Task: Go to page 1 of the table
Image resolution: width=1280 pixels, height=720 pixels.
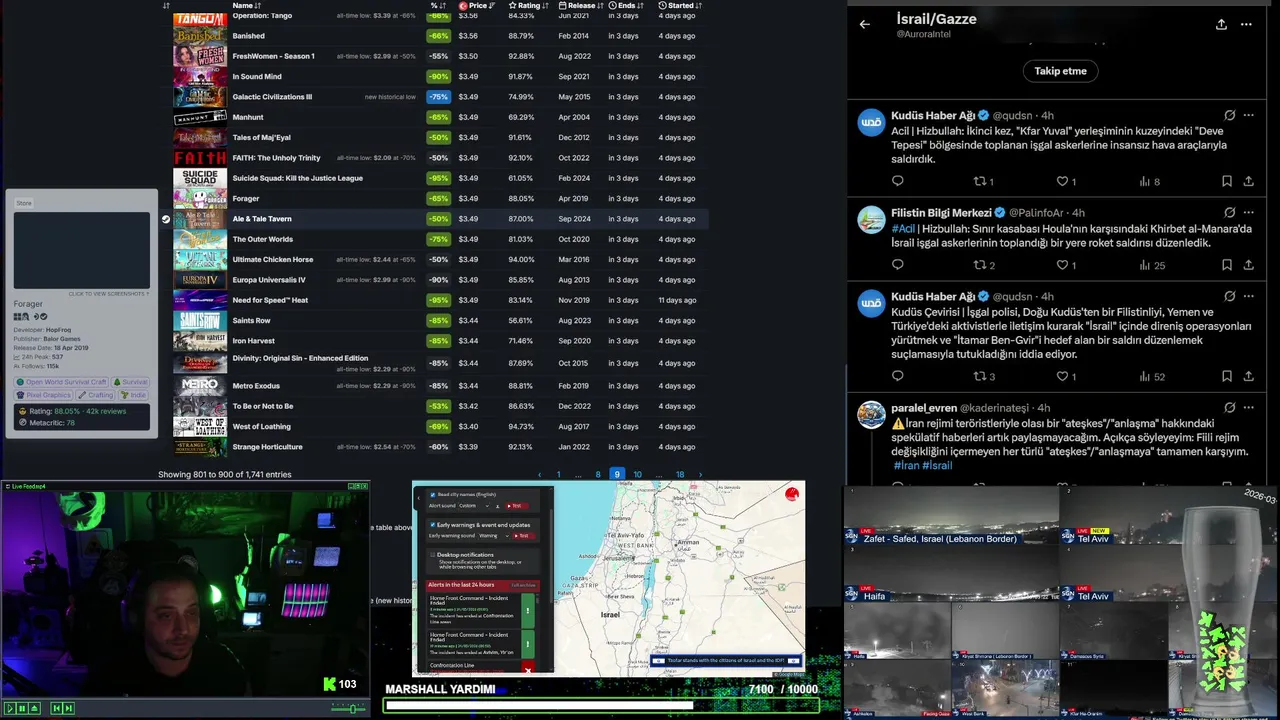Action: pos(559,475)
